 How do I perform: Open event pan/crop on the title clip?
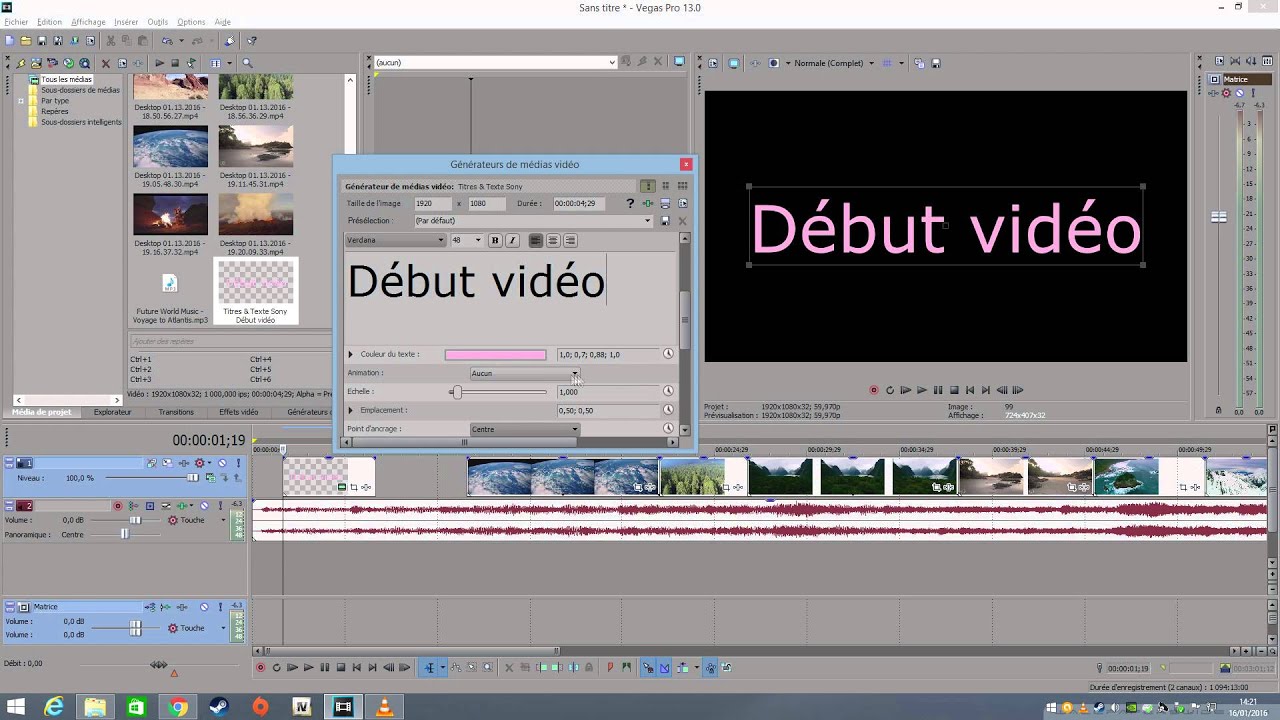tap(353, 487)
